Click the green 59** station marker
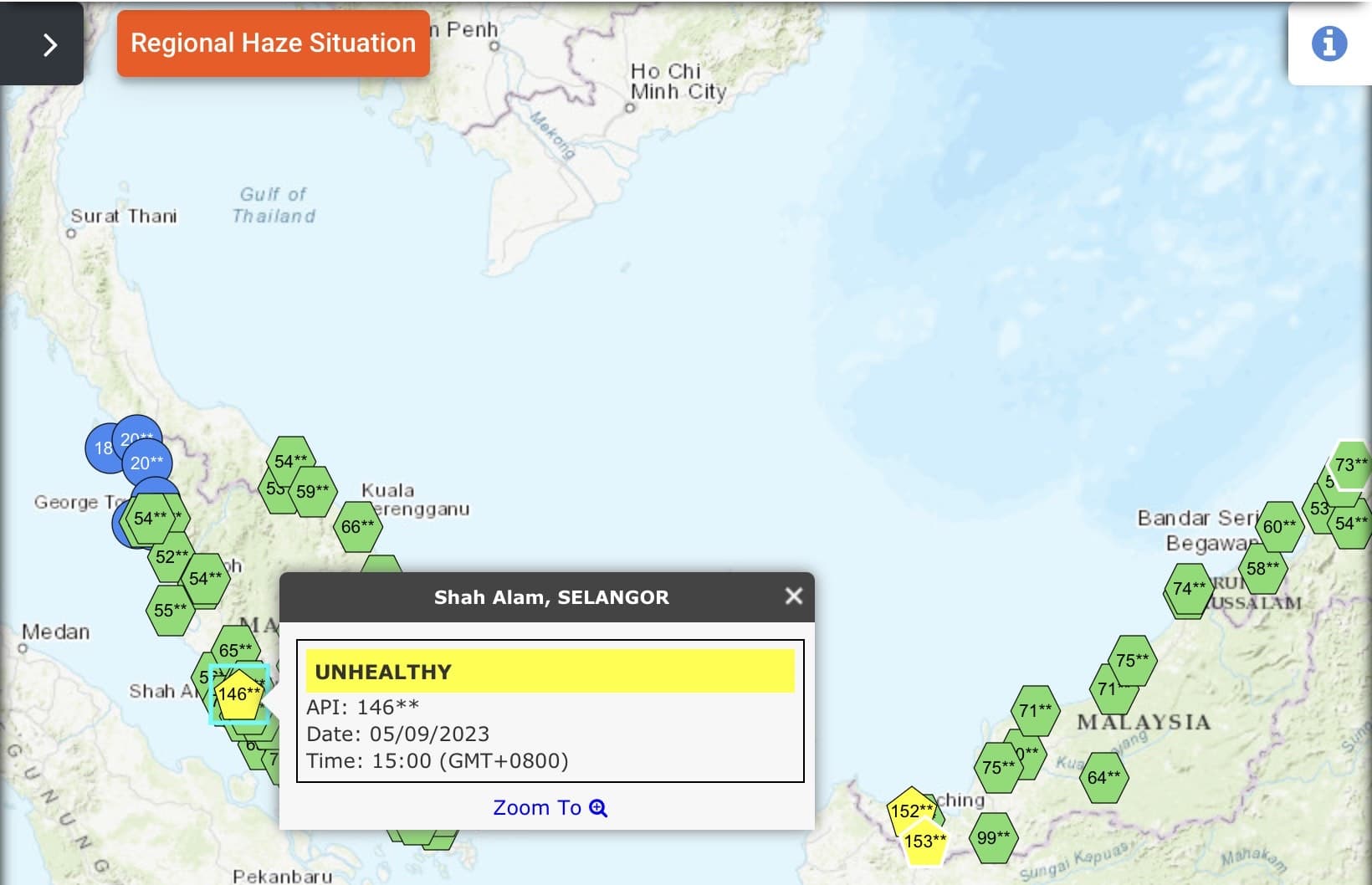1372x885 pixels. click(313, 492)
